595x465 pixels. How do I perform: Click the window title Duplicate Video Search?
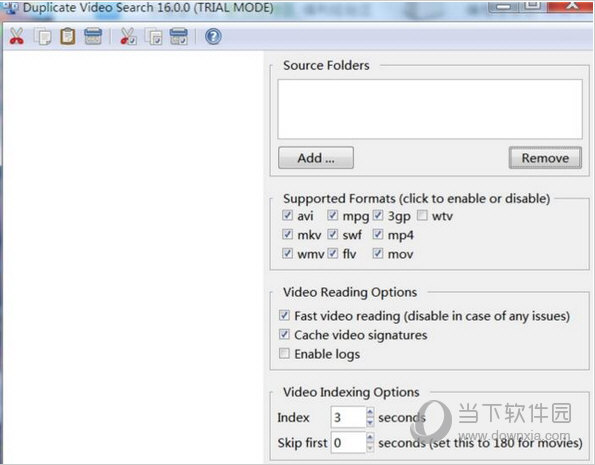click(x=148, y=8)
